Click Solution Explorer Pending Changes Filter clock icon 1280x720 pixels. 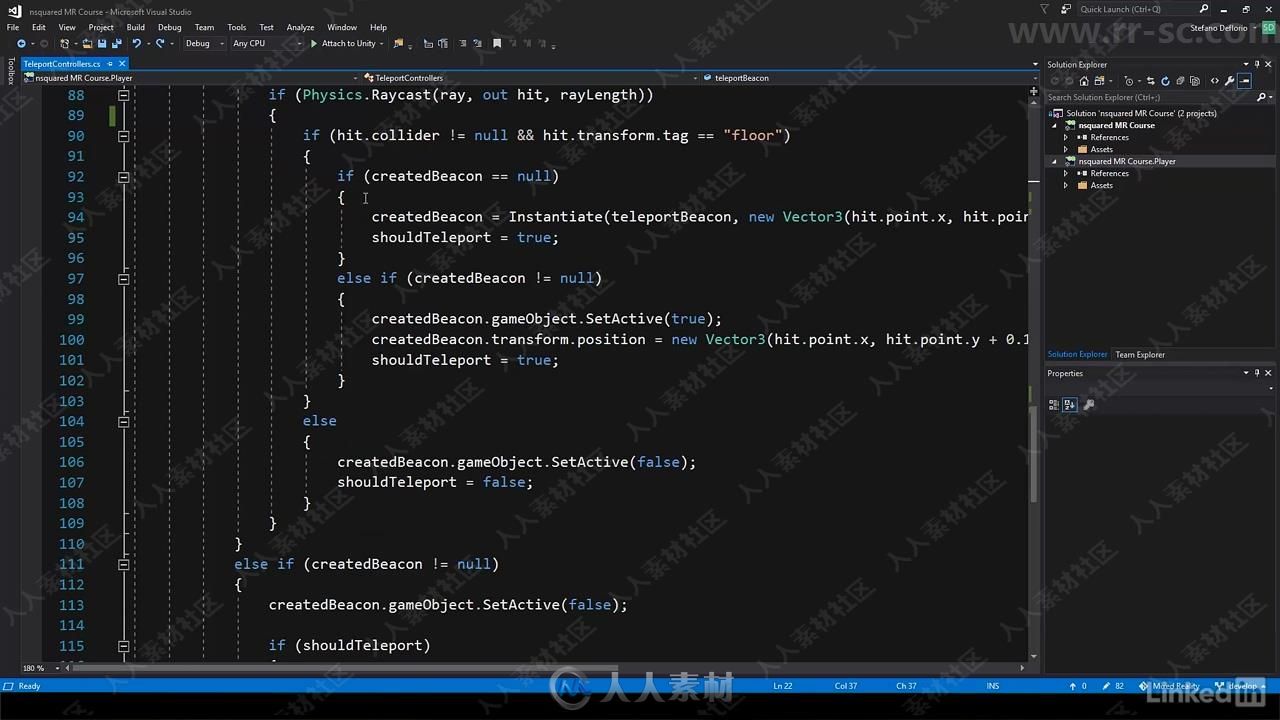coord(1129,81)
